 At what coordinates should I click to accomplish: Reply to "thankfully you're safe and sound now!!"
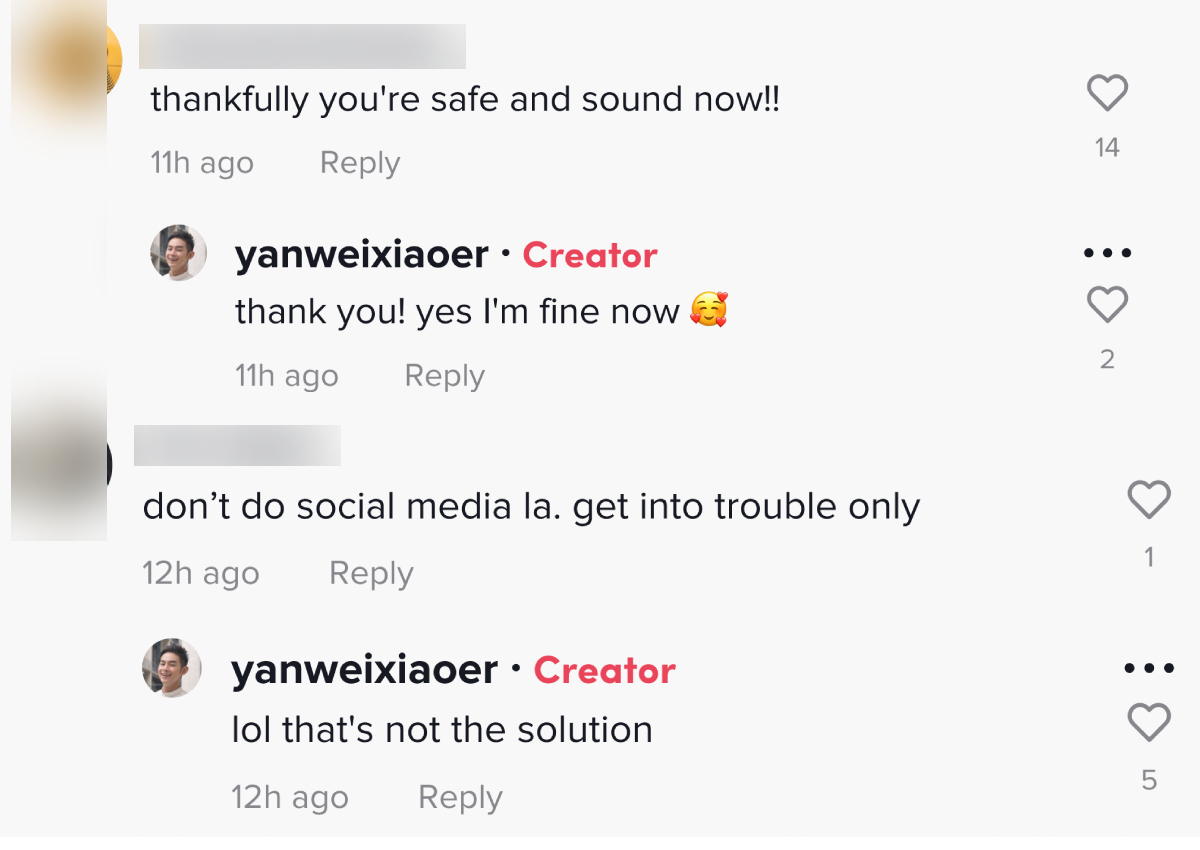(360, 163)
